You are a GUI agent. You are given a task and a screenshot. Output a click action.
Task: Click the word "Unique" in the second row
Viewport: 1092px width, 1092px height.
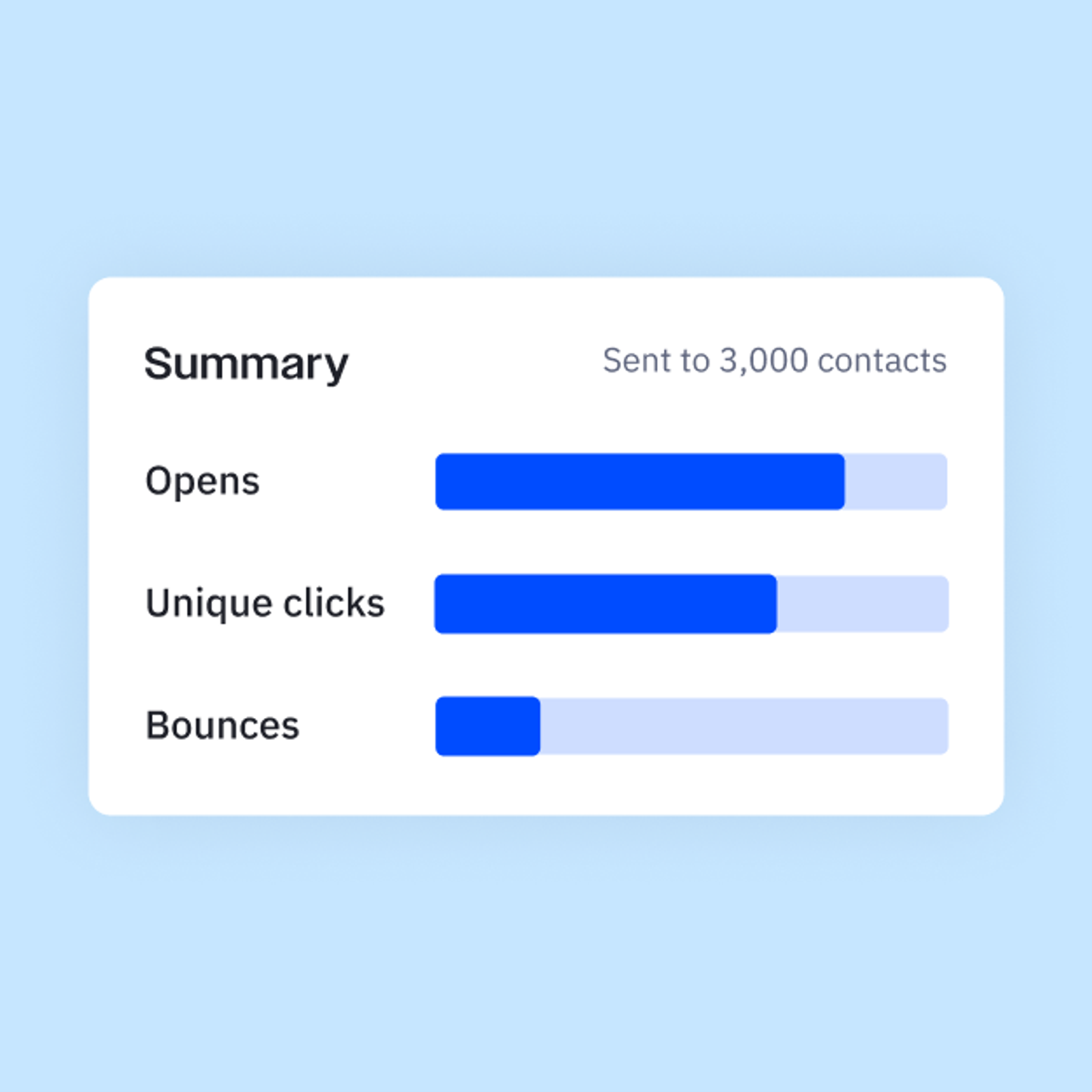point(209,603)
